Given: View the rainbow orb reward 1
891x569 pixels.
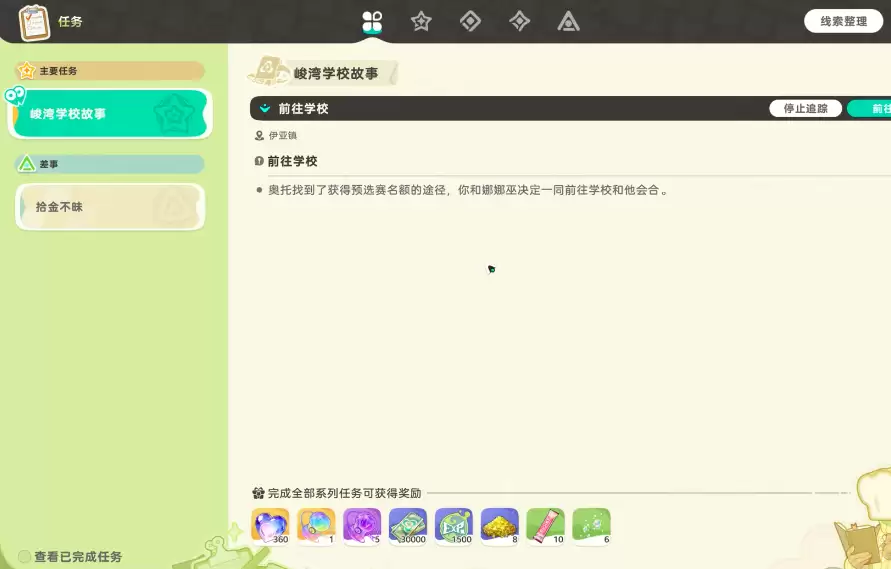Looking at the screenshot, I should click(317, 526).
